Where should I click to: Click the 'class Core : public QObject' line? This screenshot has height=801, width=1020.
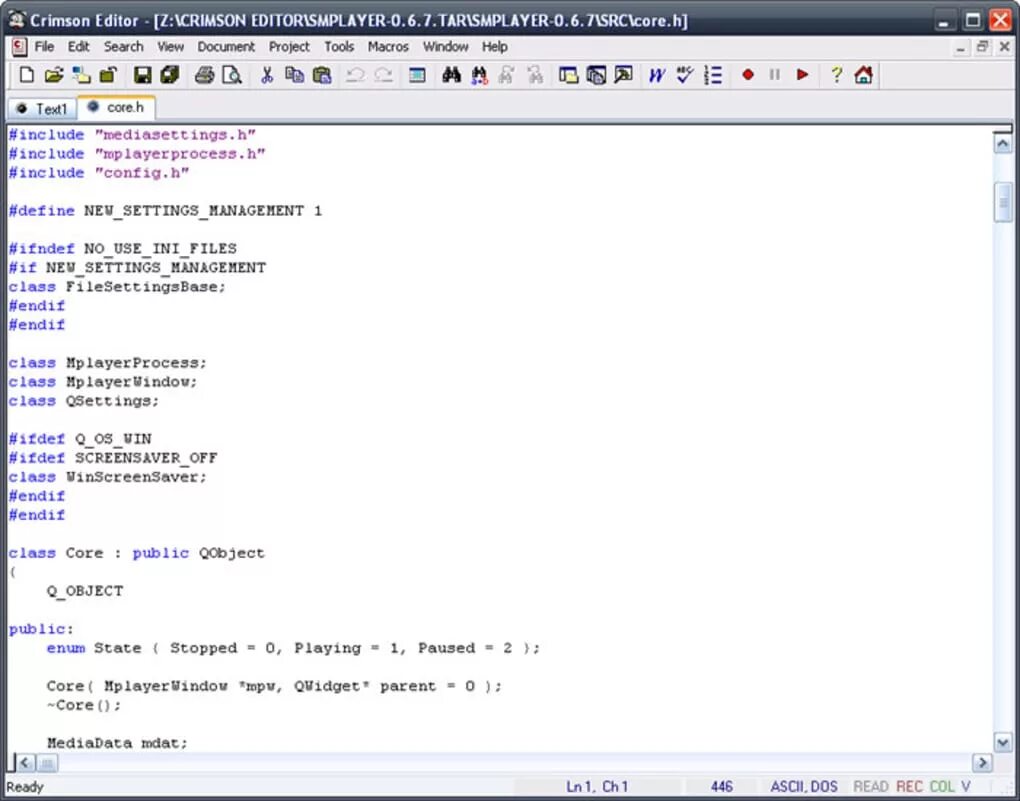click(x=137, y=553)
